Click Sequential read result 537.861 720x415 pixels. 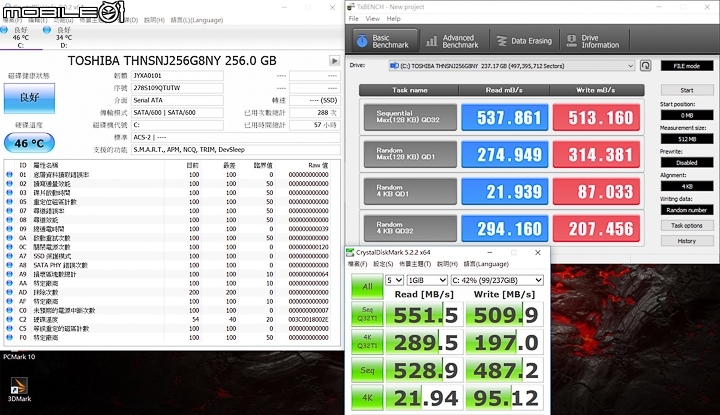pyautogui.click(x=505, y=118)
